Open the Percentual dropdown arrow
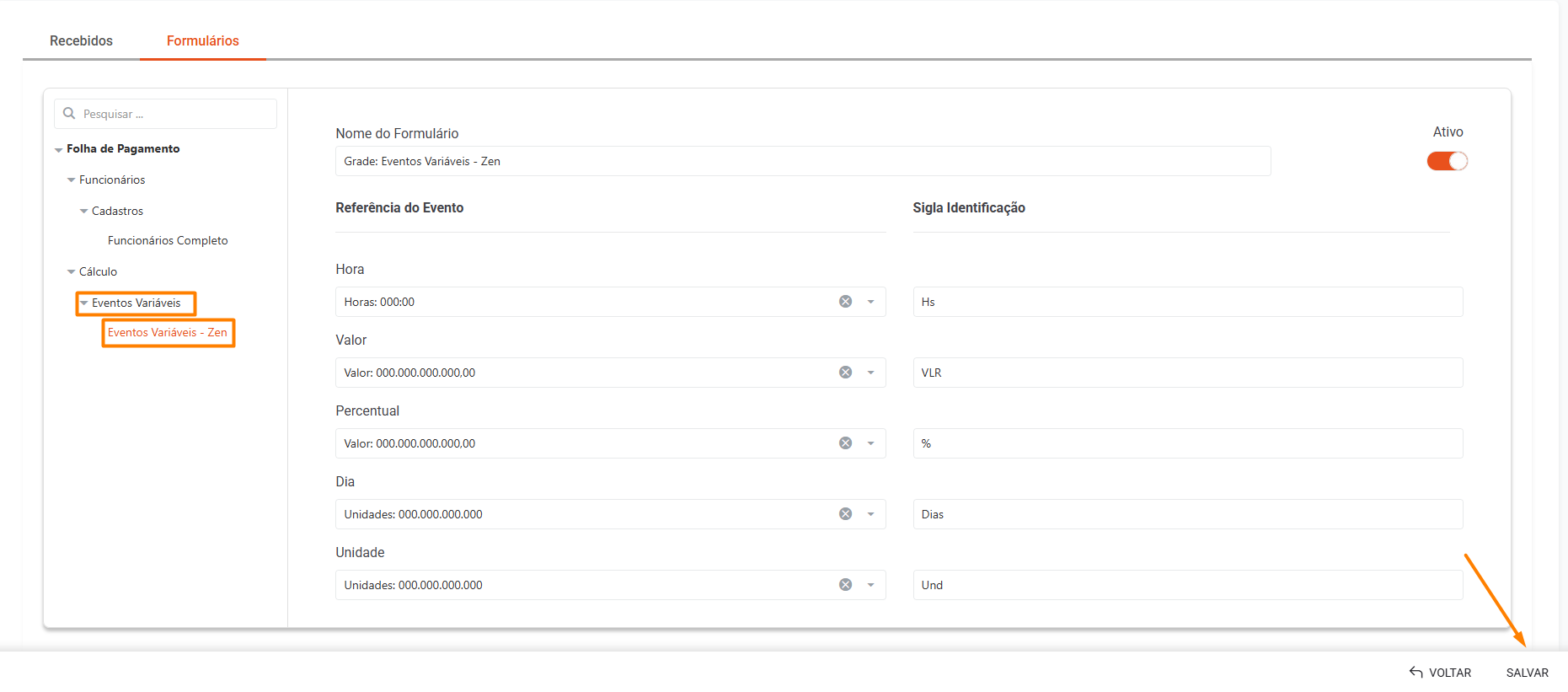1568x692 pixels. tap(870, 443)
